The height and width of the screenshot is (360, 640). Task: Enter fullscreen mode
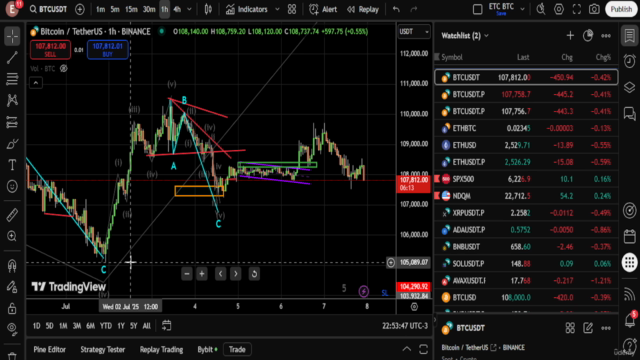[577, 9]
